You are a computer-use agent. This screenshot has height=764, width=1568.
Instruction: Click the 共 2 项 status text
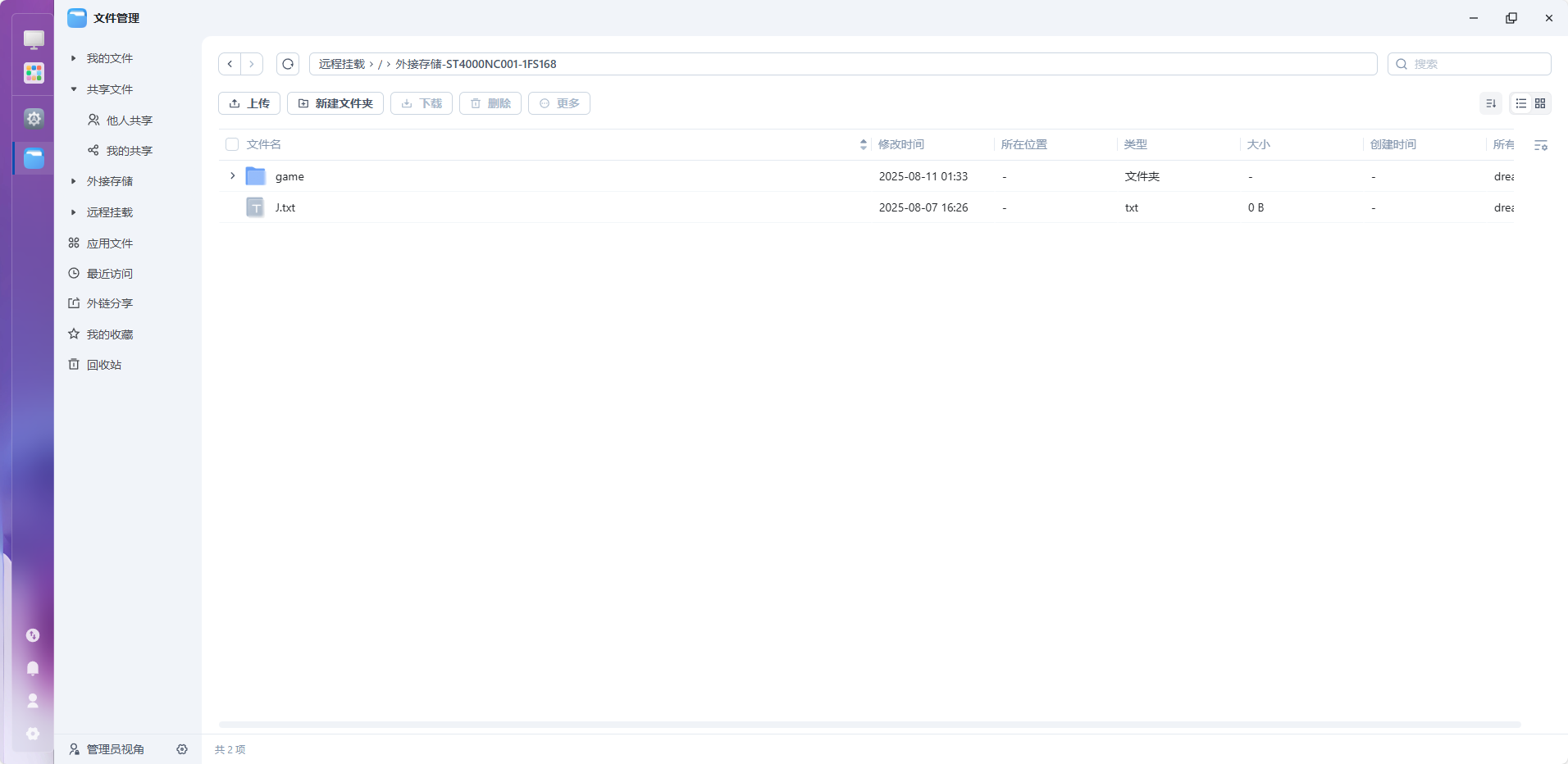pyautogui.click(x=230, y=749)
